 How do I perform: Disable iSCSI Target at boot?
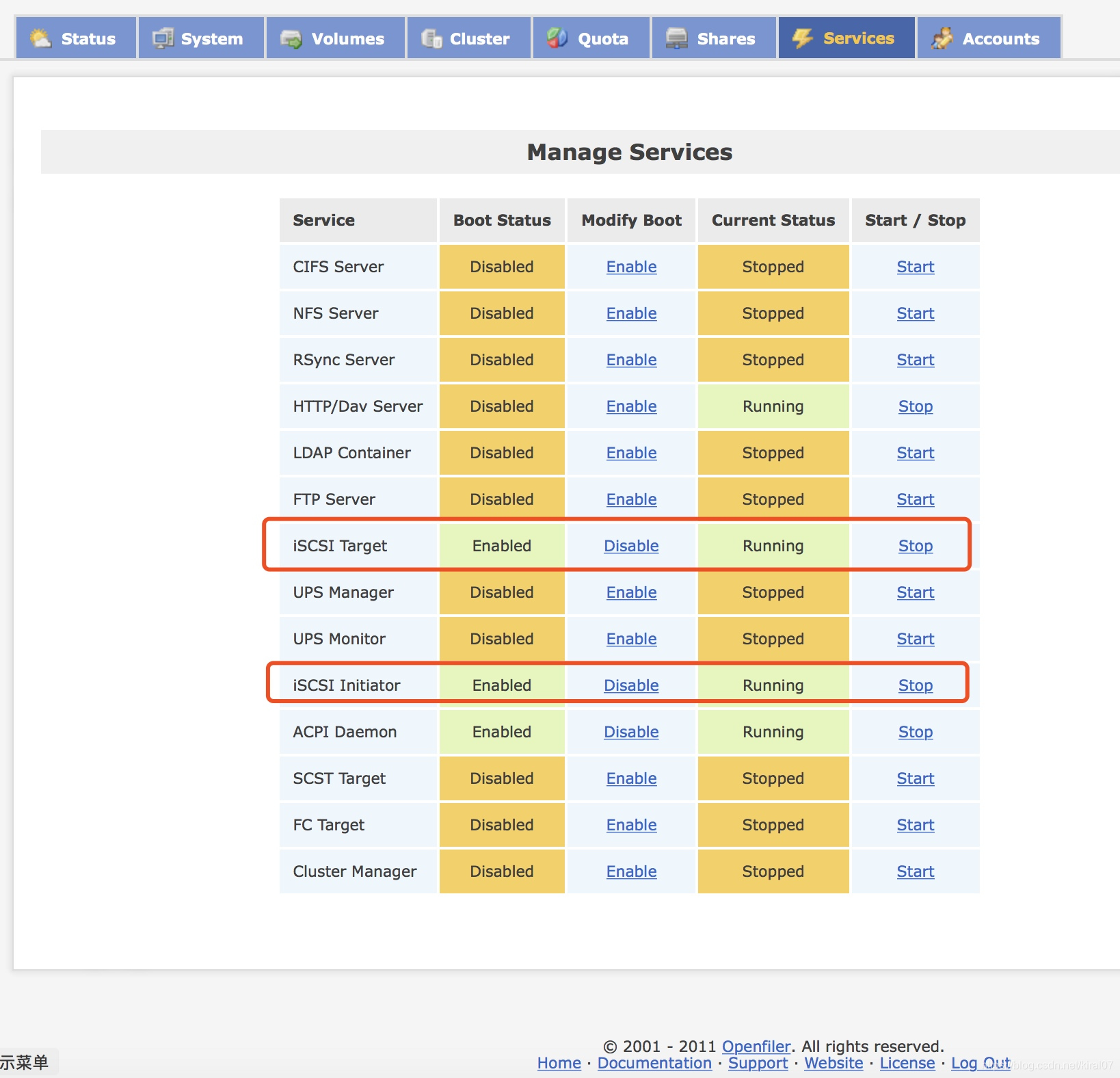point(631,546)
